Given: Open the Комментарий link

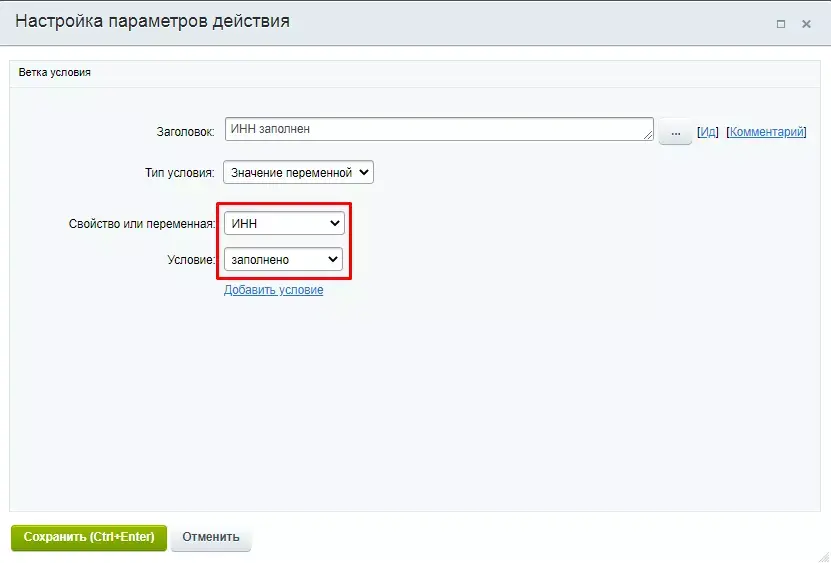Looking at the screenshot, I should [x=766, y=131].
